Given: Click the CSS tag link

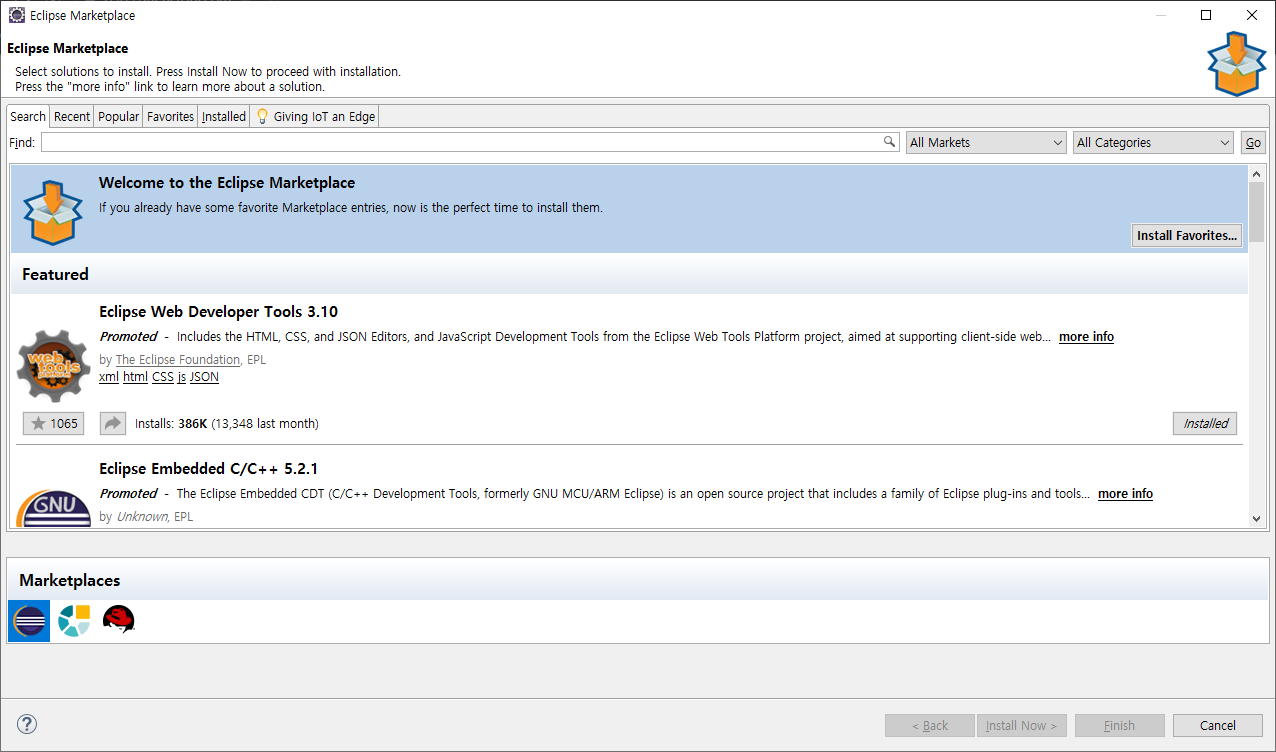Looking at the screenshot, I should pos(163,377).
